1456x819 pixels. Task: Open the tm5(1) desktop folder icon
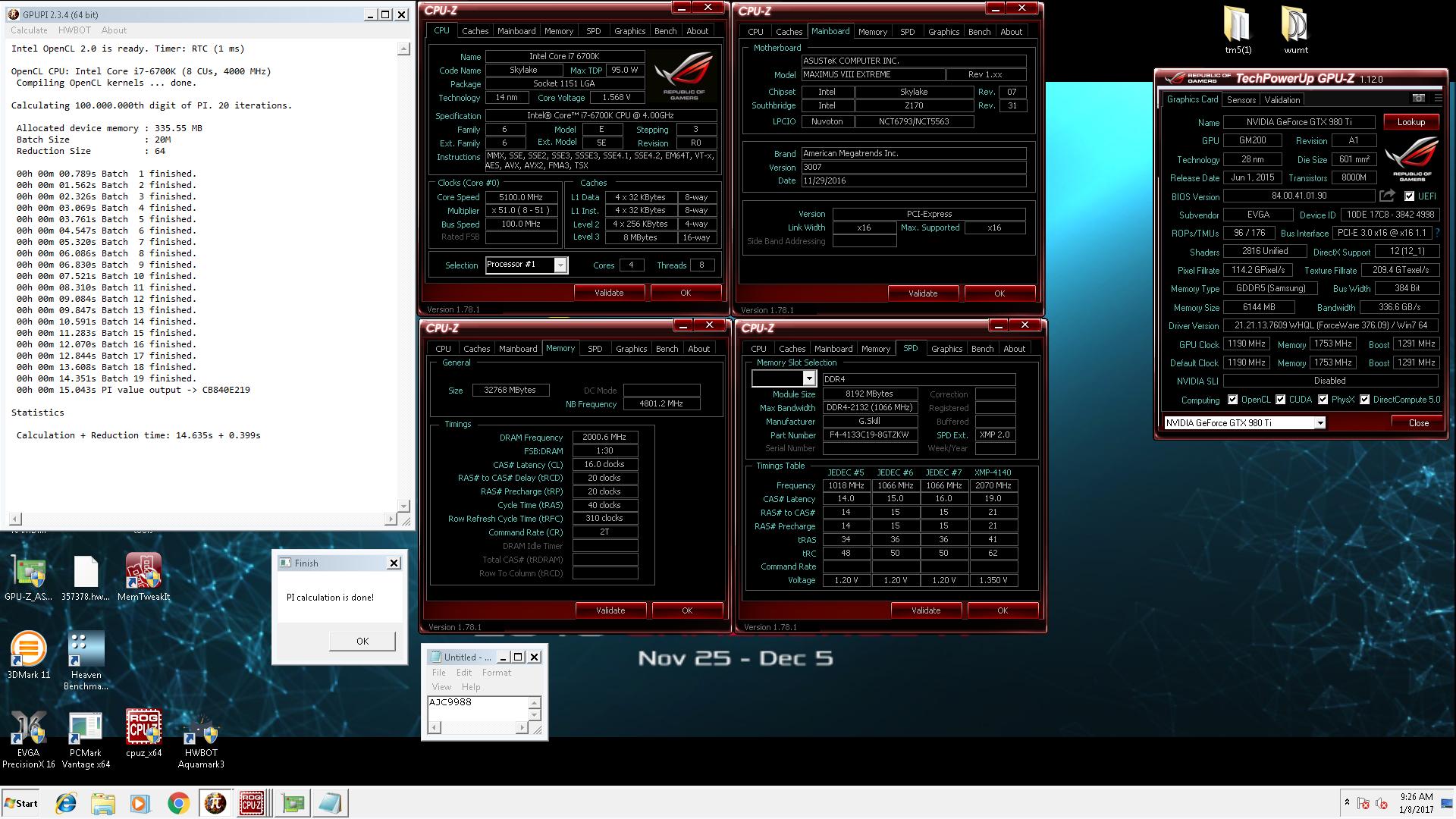point(1238,31)
